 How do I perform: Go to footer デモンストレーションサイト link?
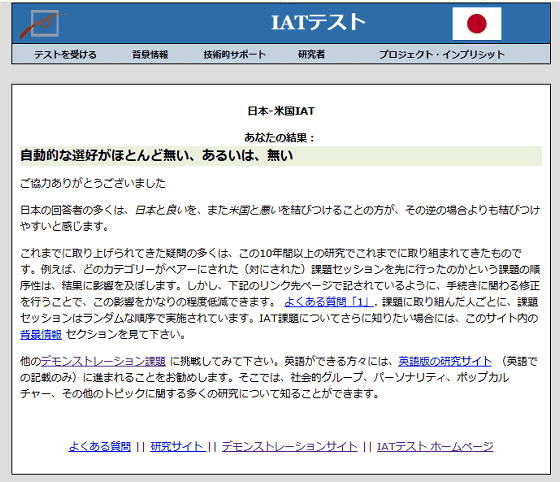coord(290,446)
